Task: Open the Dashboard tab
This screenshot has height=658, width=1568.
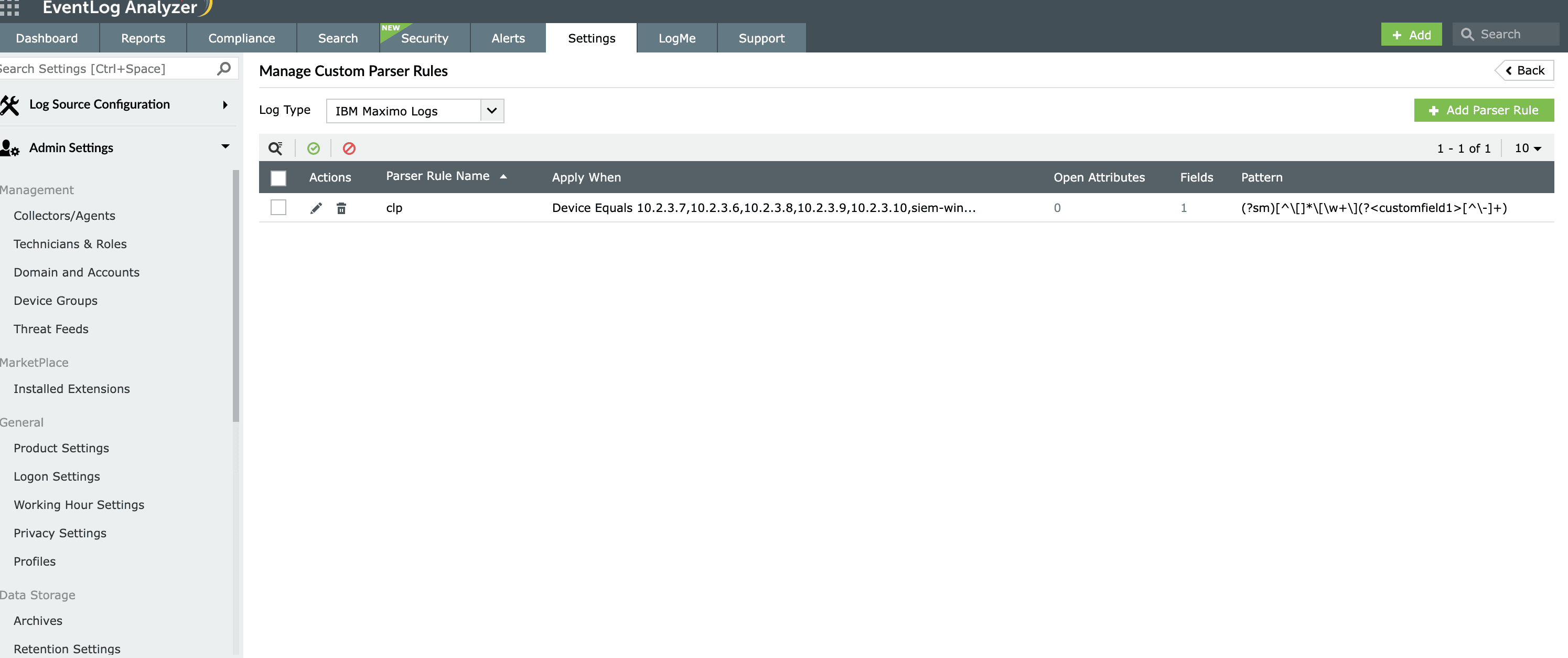Action: tap(47, 38)
